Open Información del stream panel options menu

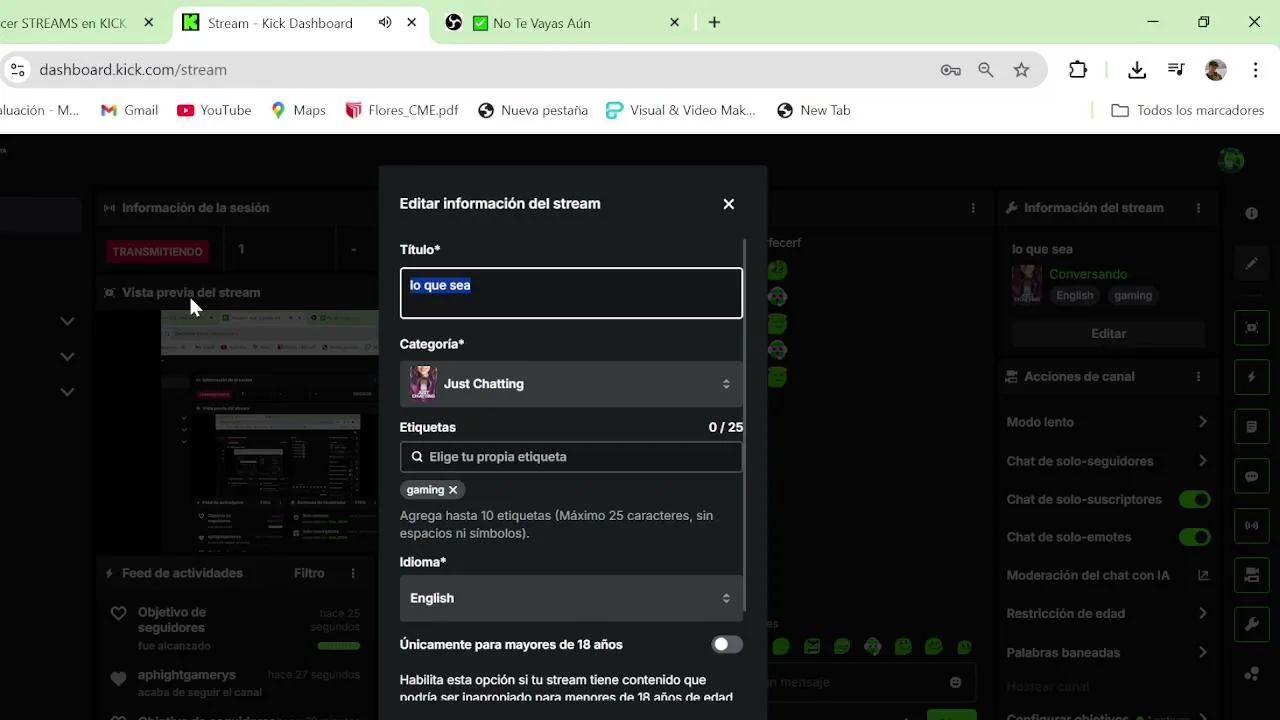[1198, 208]
